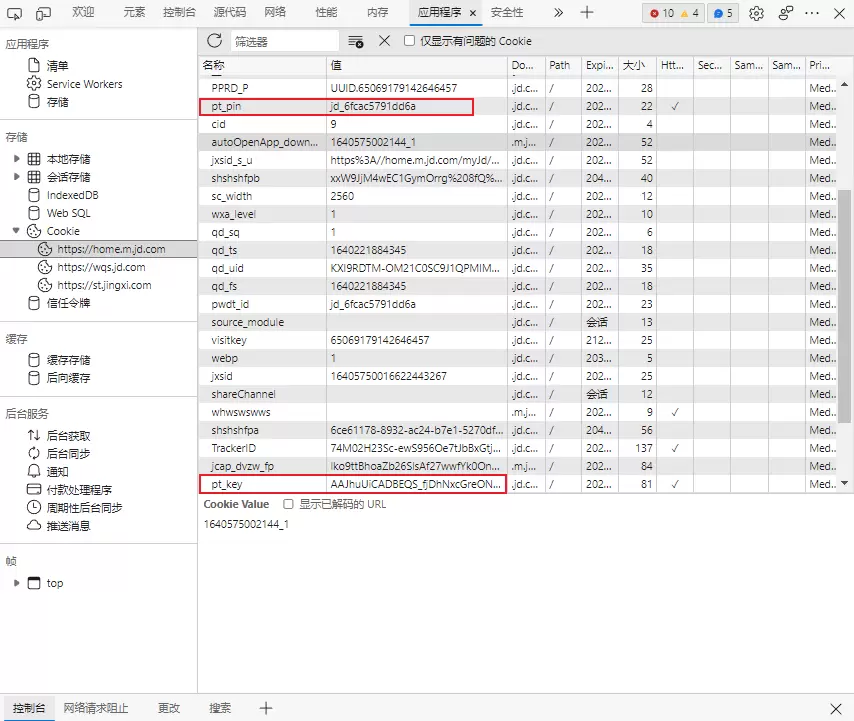Collapse the Cookie tree node
Screen dimensions: 854x721
pos(16,231)
